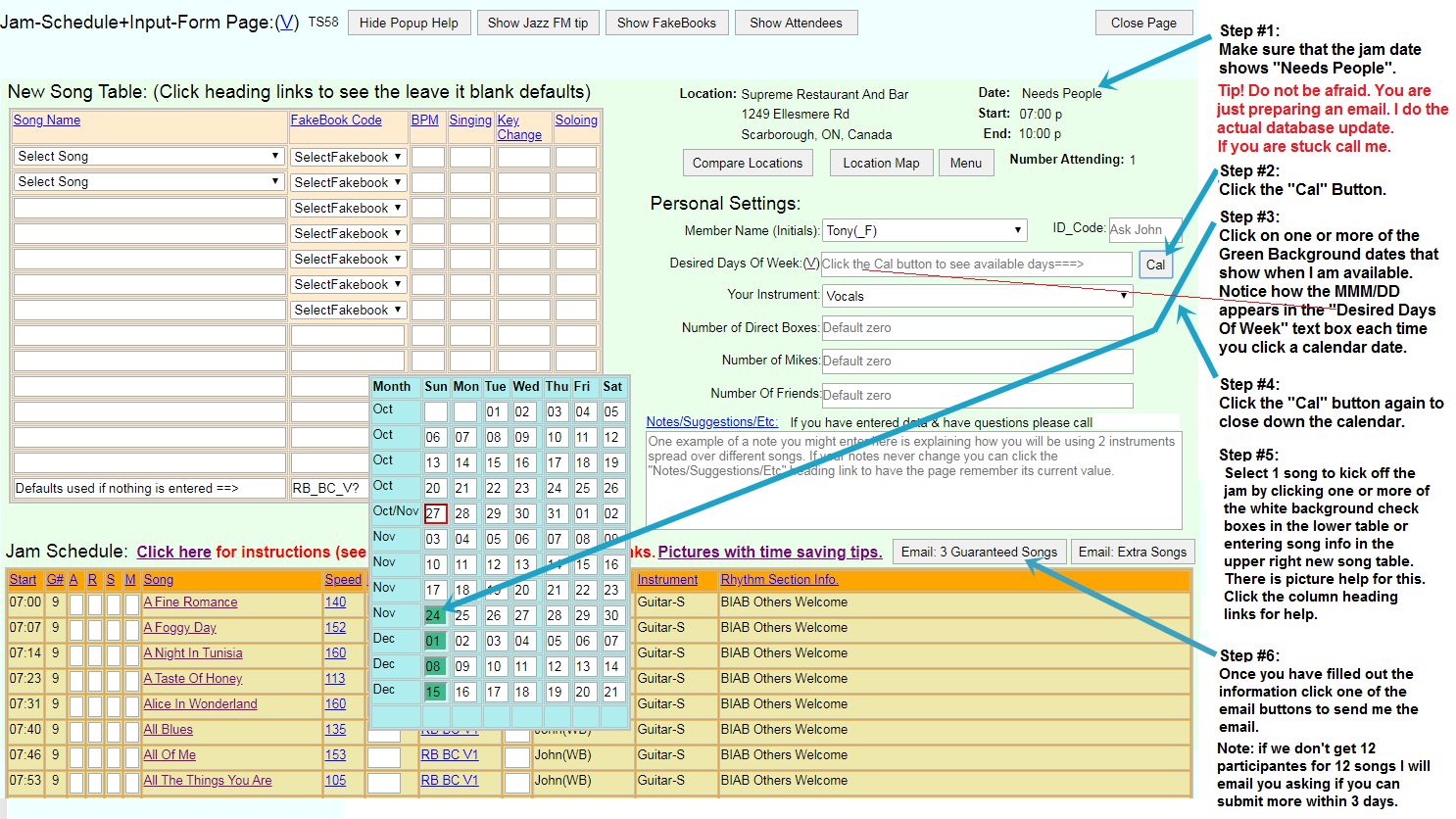Image resolution: width=1456 pixels, height=819 pixels.
Task: Focus the Number Of Friends field
Action: tap(977, 395)
